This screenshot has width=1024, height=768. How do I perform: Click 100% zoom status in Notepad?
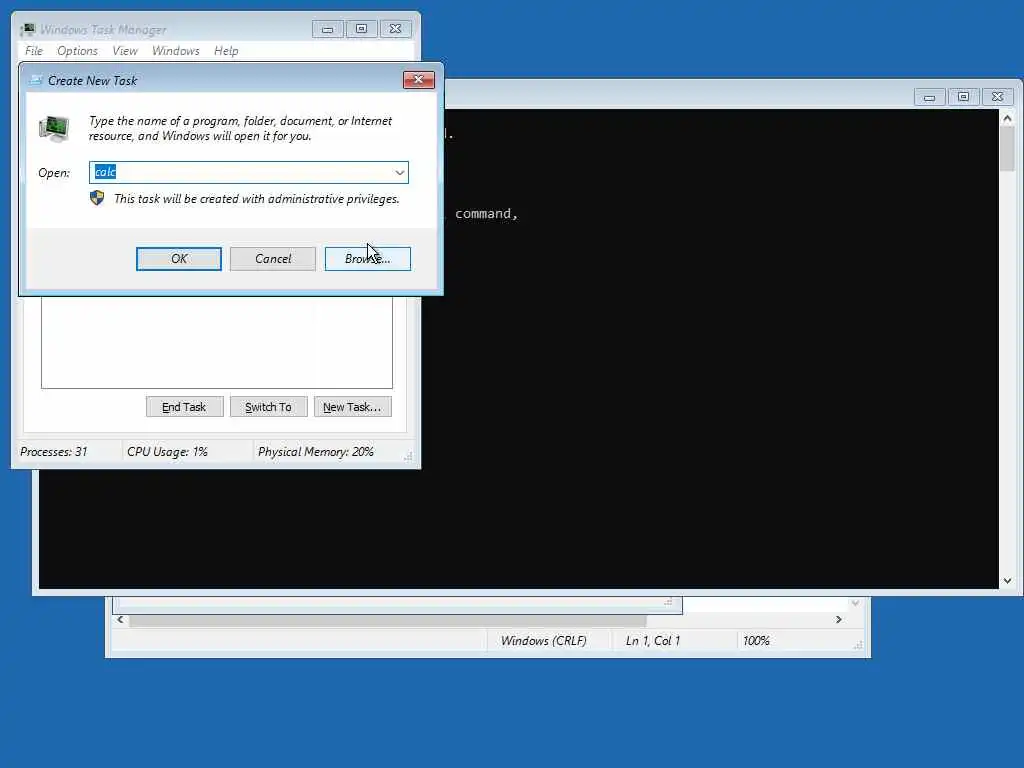pos(756,641)
